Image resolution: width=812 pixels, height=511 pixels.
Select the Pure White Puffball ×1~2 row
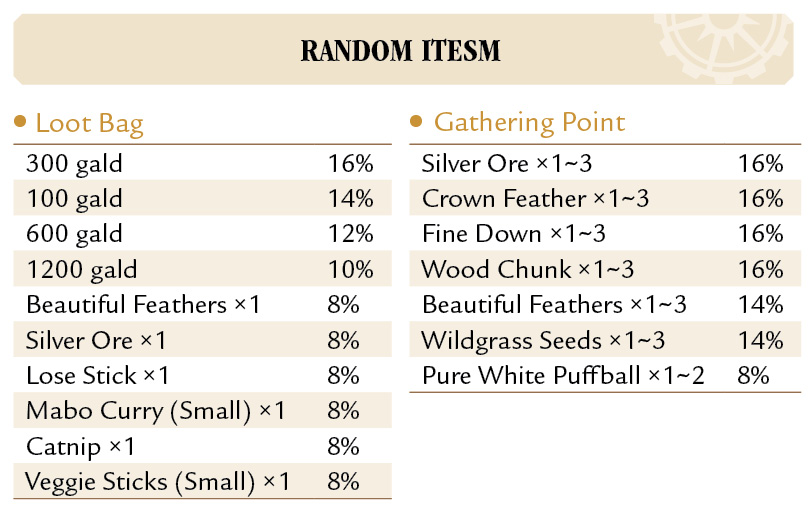pos(605,375)
